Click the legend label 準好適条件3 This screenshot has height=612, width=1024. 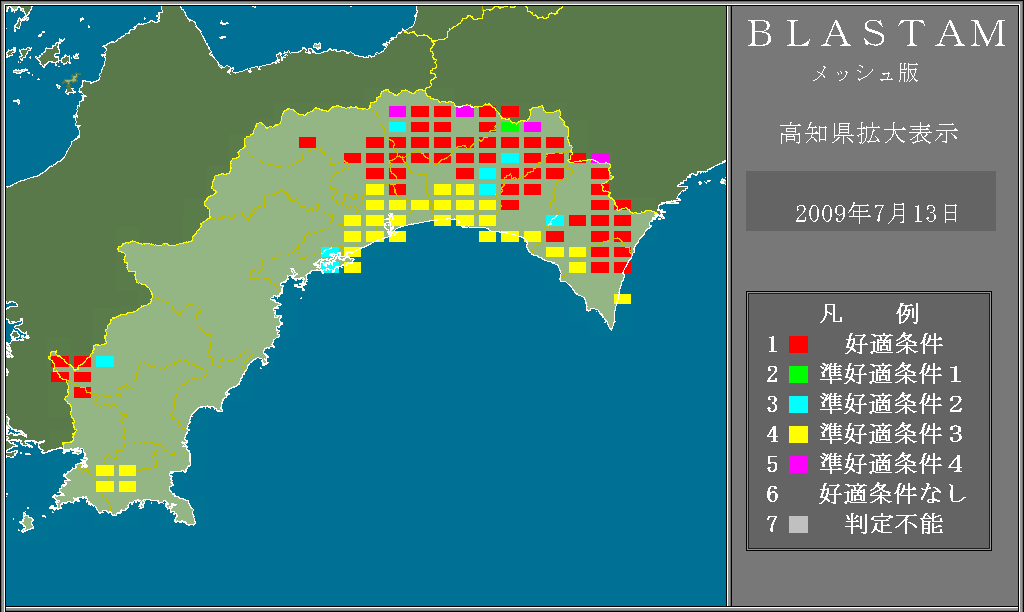click(891, 434)
